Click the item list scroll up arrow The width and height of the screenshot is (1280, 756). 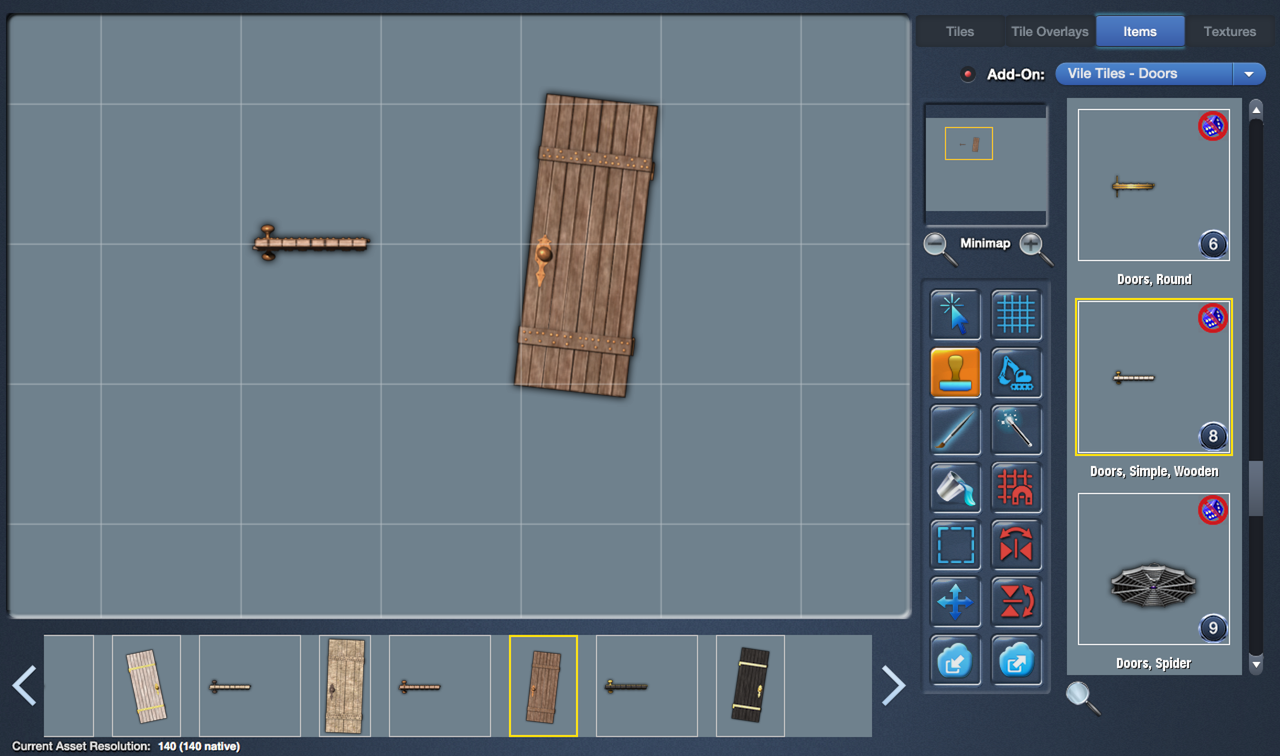tap(1256, 108)
